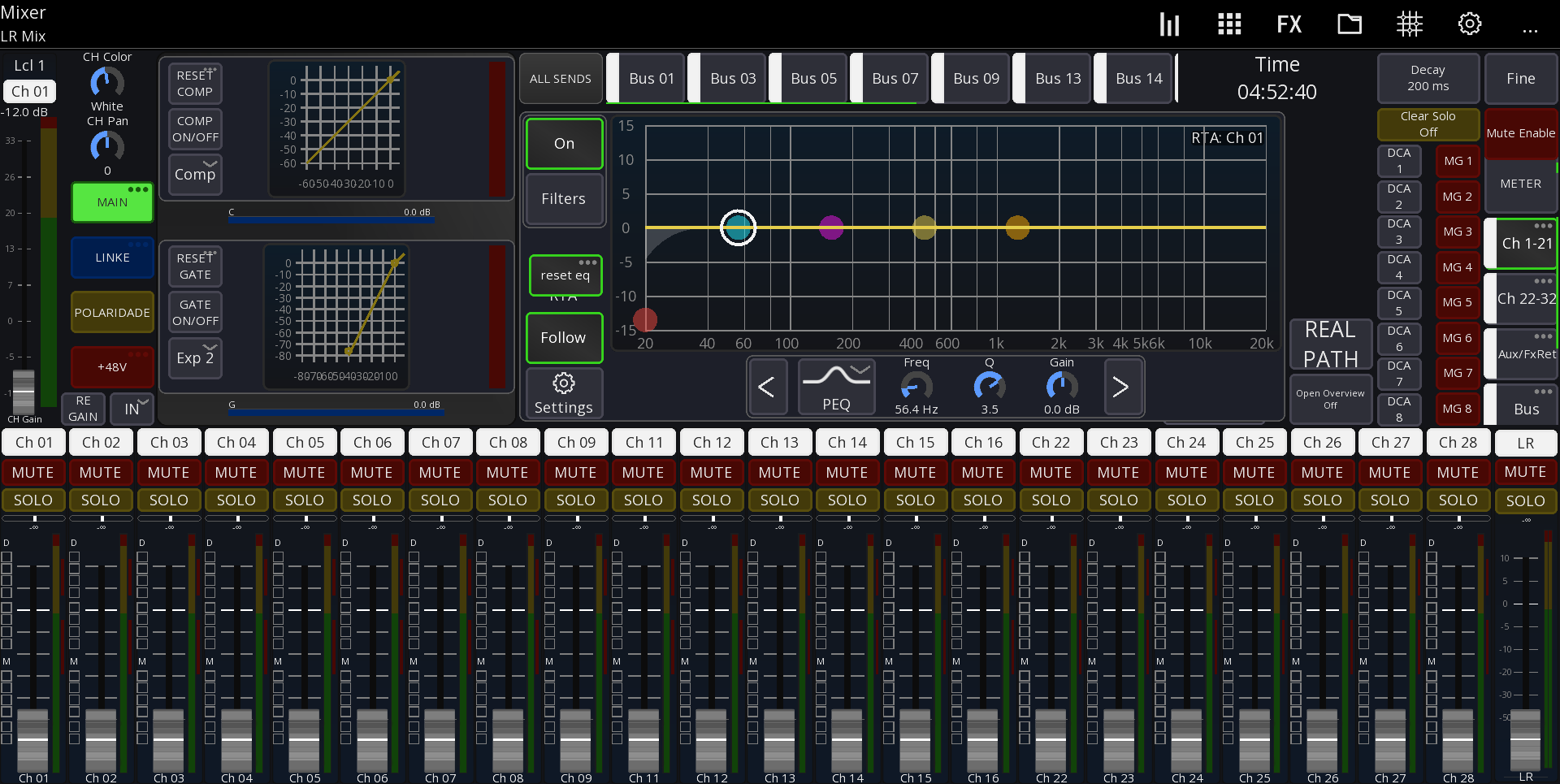Select the red low-cut EQ node
The height and width of the screenshot is (784, 1560).
click(x=645, y=320)
